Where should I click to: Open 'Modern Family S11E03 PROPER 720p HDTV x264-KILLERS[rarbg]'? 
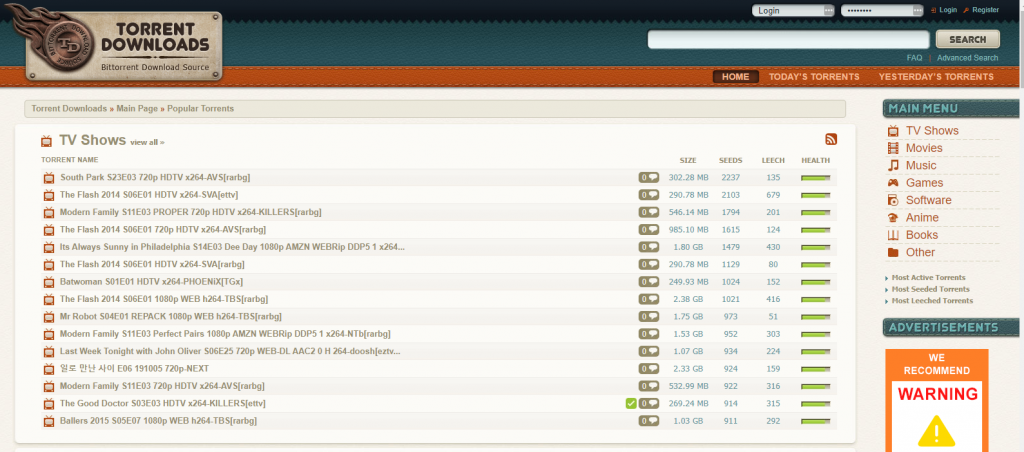tap(191, 212)
